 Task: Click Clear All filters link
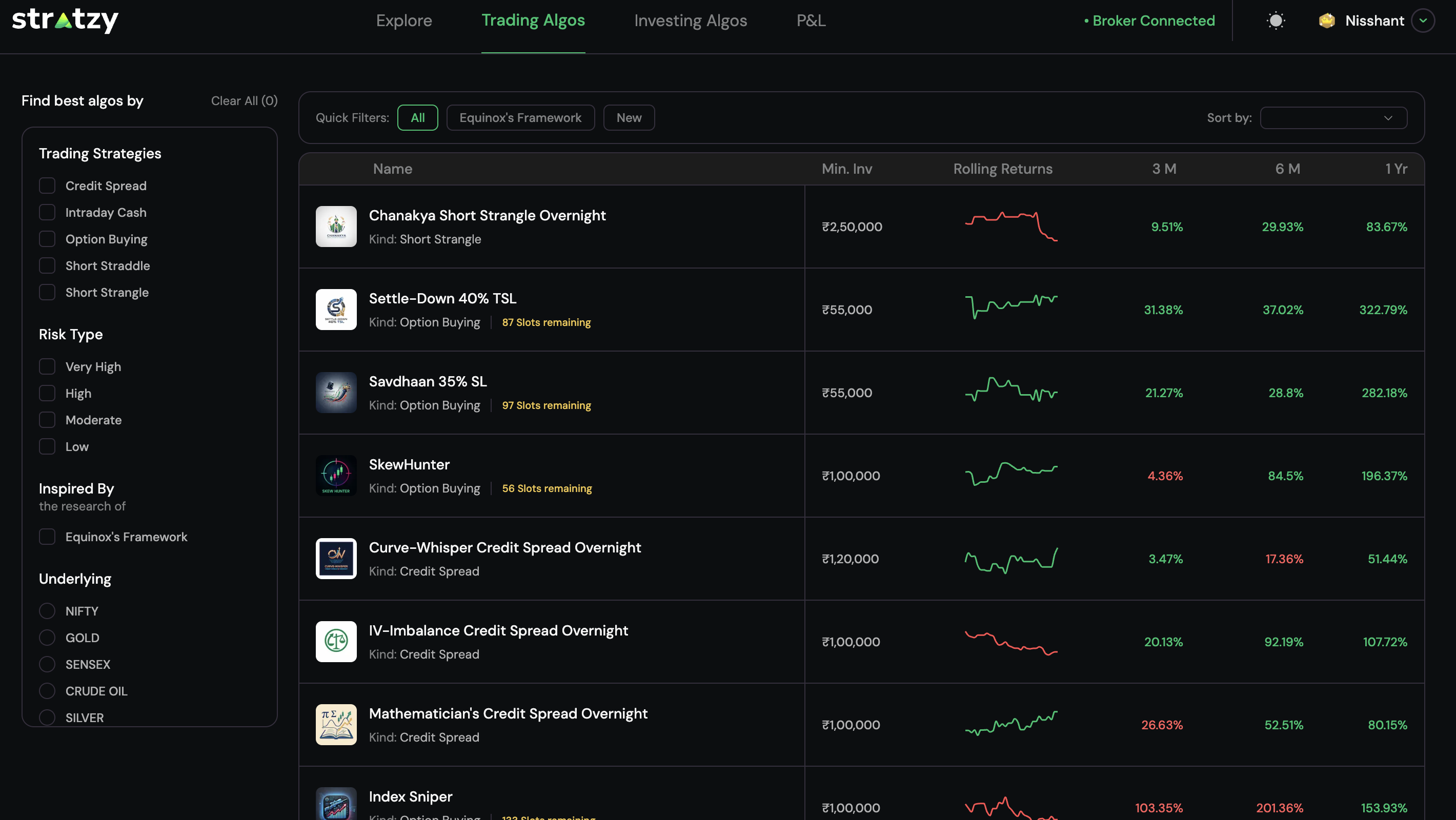[244, 100]
